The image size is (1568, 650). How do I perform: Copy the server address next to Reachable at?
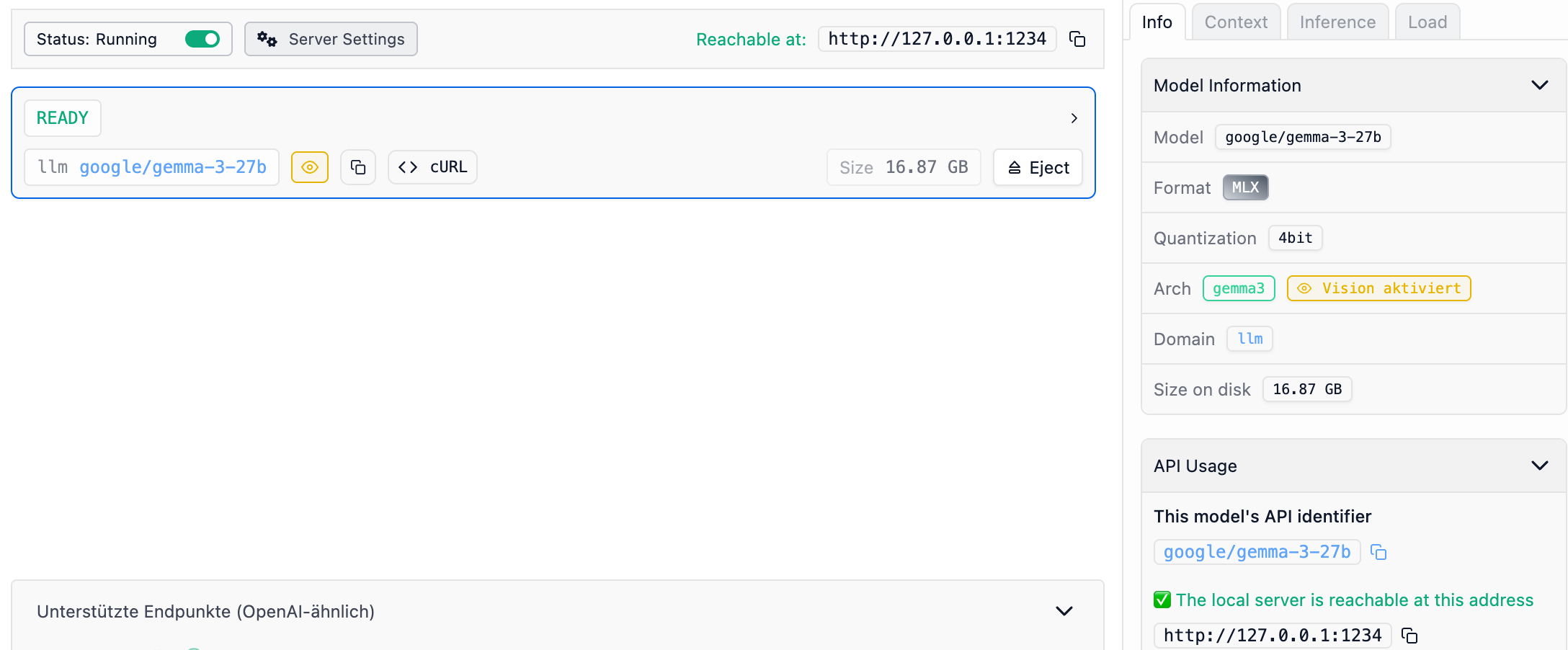click(x=1077, y=39)
